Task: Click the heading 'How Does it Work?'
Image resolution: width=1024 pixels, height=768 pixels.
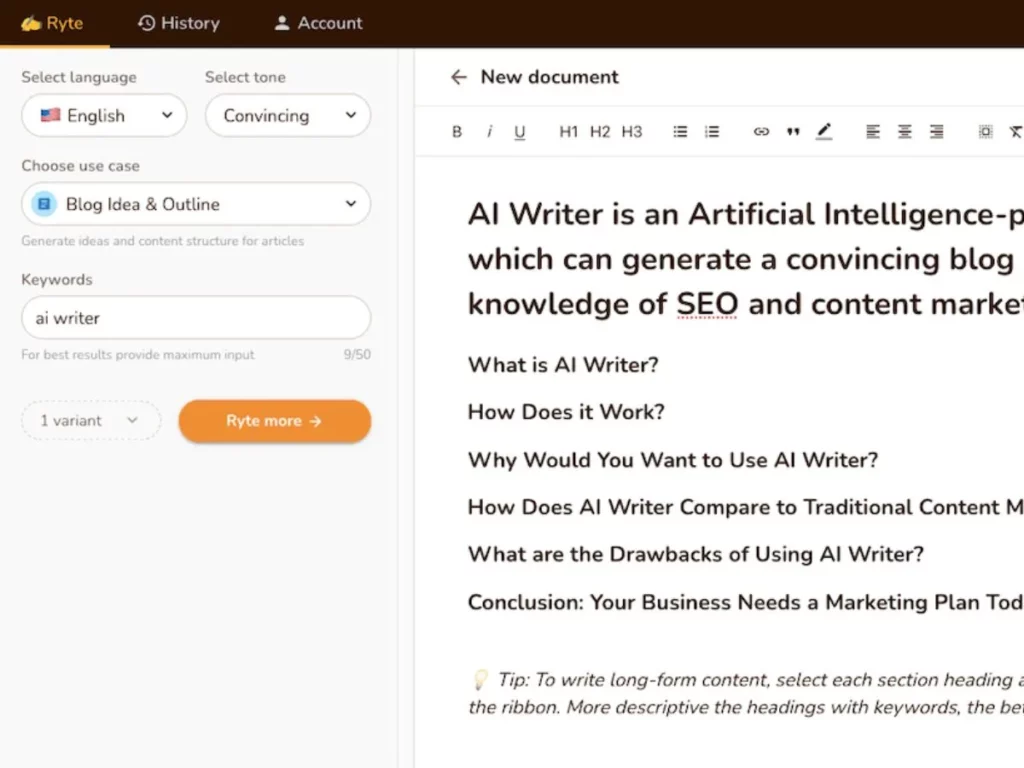Action: (566, 412)
